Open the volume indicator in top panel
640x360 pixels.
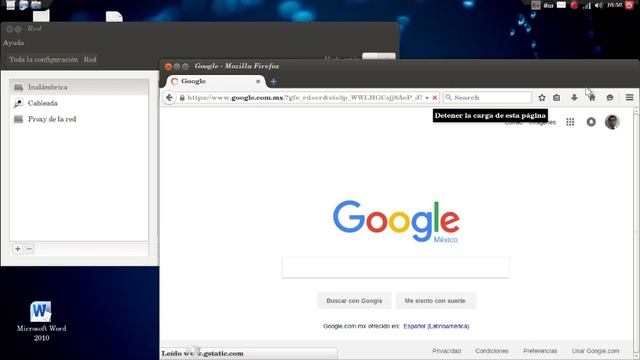pyautogui.click(x=598, y=5)
